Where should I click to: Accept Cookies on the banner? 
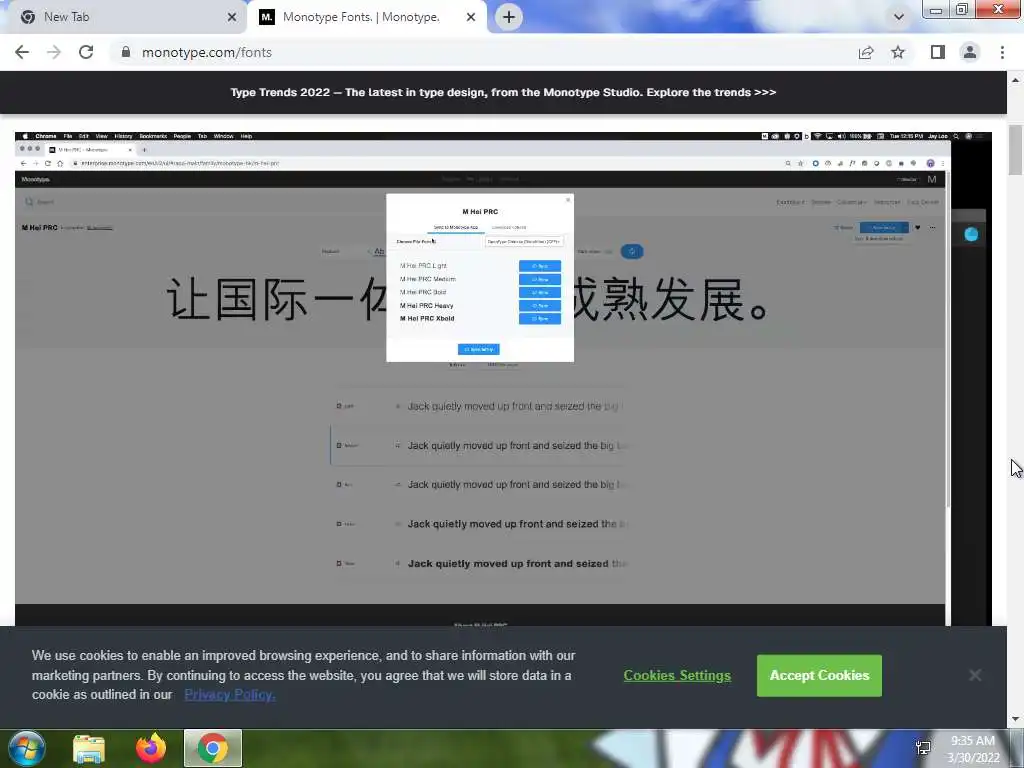pos(819,675)
